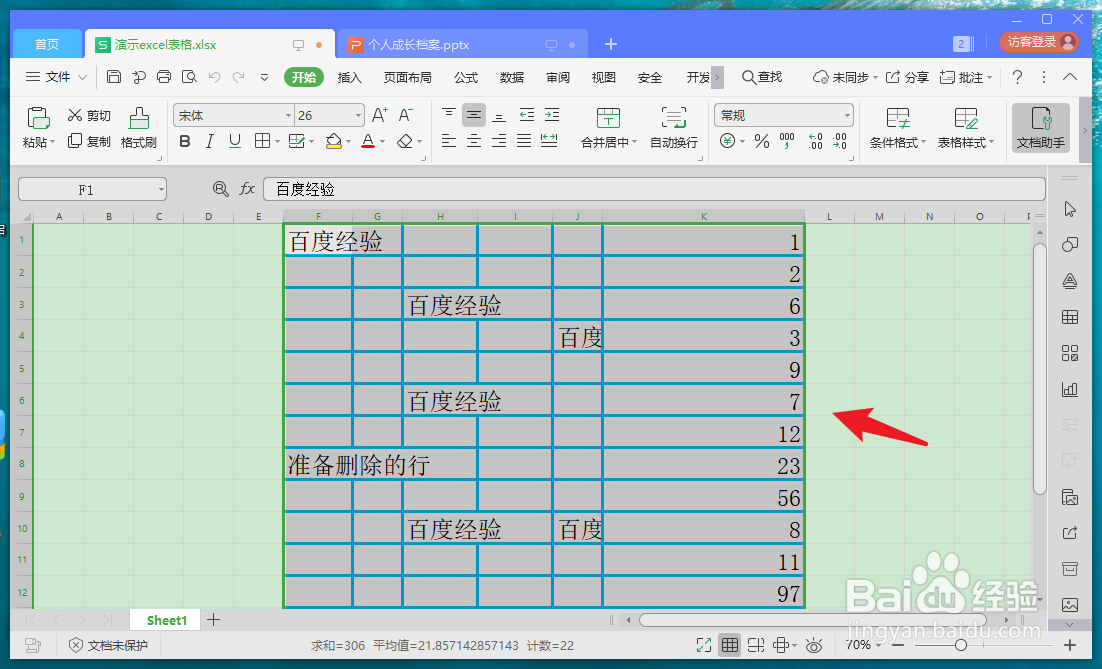Add a new sheet with plus icon
This screenshot has width=1102, height=669.
[214, 620]
